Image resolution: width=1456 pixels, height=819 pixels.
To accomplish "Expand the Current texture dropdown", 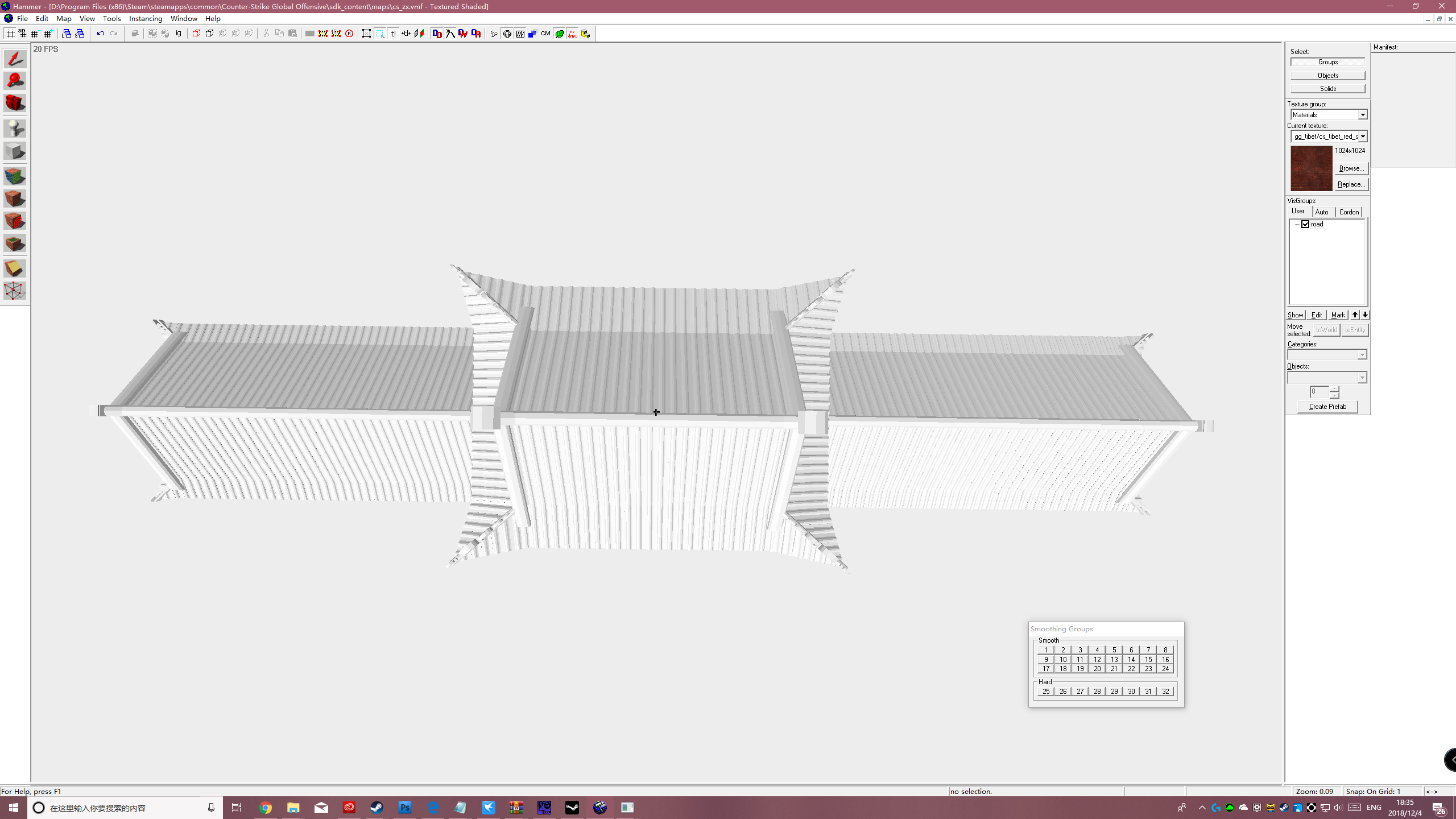I will click(x=1363, y=136).
